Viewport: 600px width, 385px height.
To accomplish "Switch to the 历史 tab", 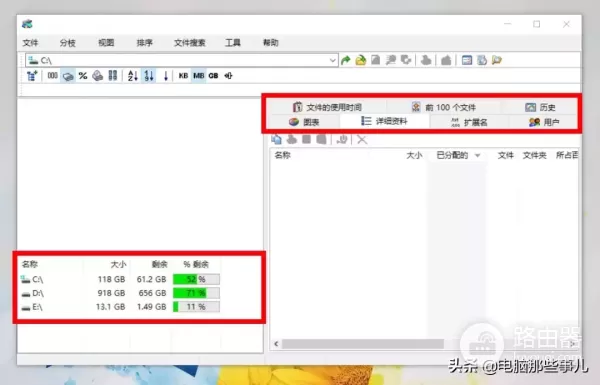I will click(x=540, y=107).
